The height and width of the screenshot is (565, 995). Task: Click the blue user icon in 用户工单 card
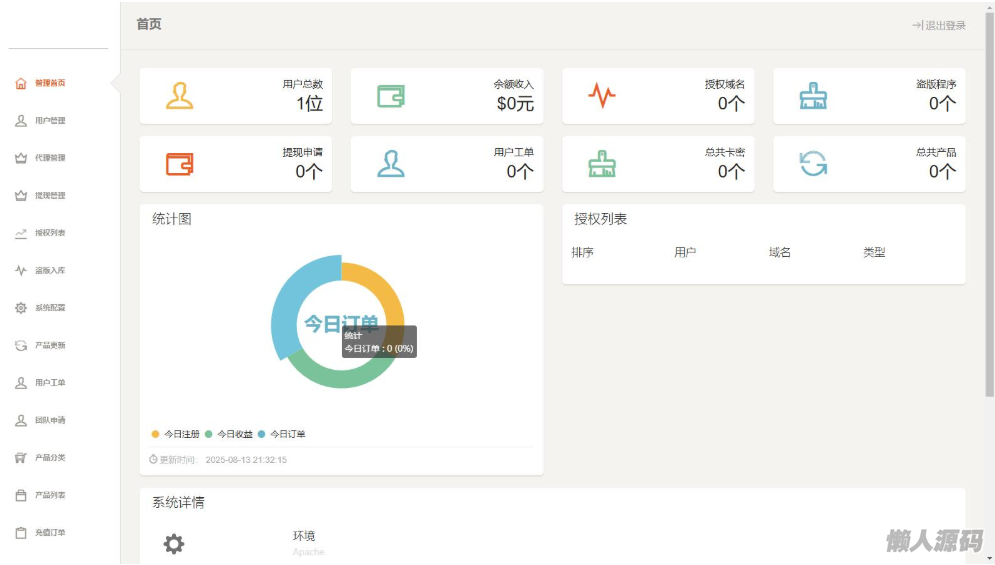coord(390,163)
